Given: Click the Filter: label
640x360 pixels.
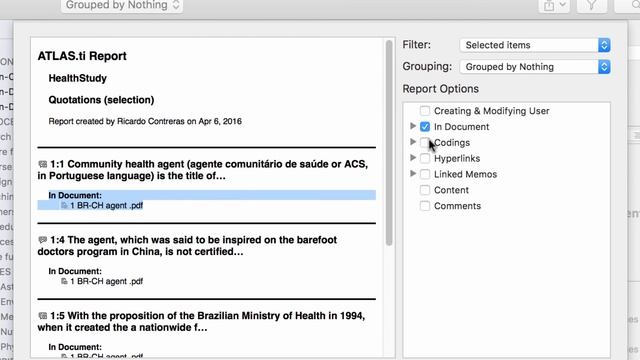Looking at the screenshot, I should [416, 44].
